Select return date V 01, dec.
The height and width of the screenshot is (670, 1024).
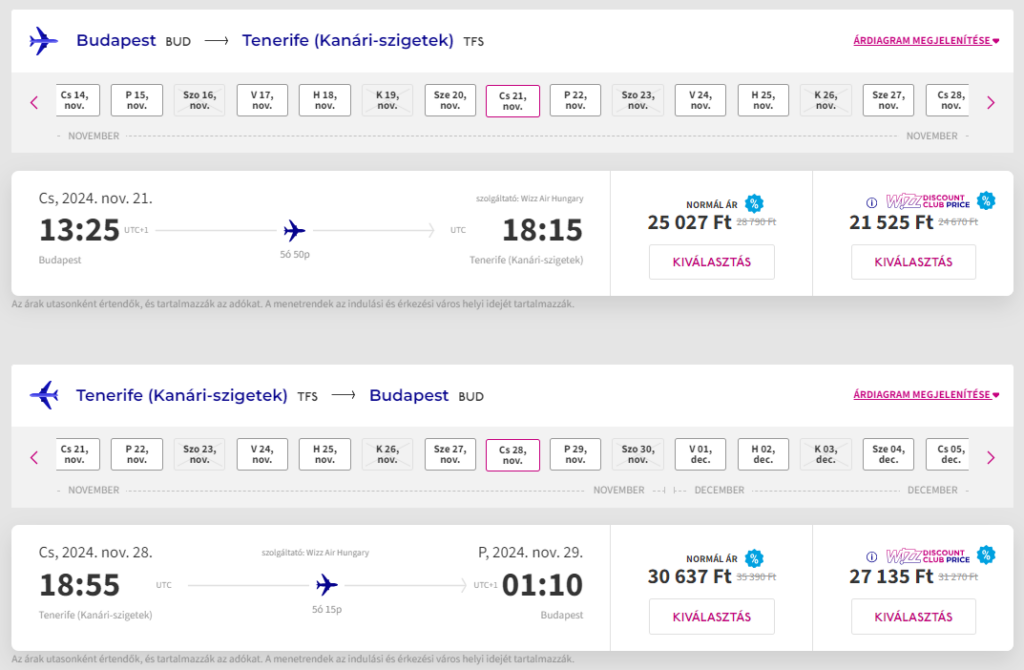click(700, 455)
